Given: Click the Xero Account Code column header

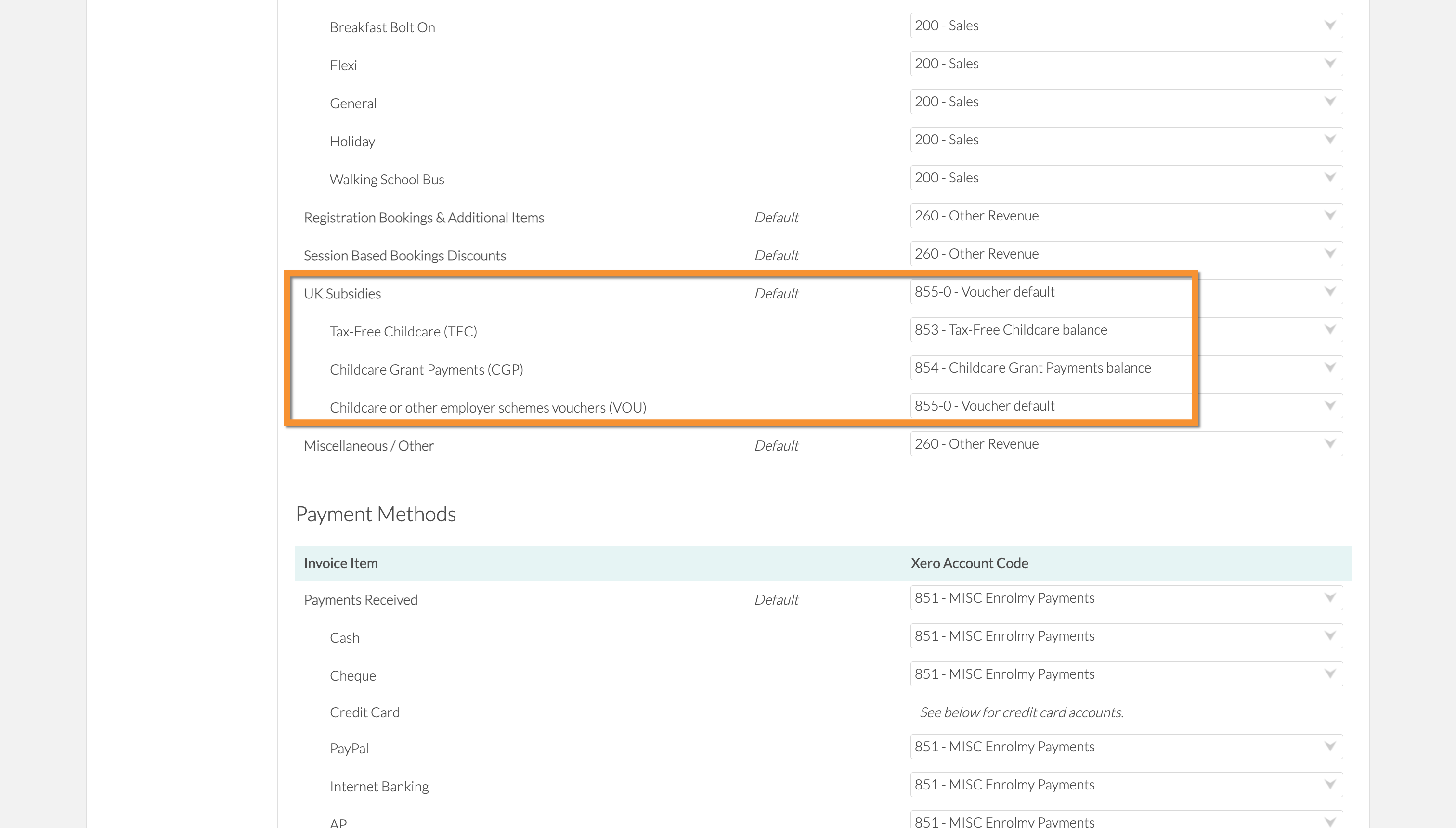Looking at the screenshot, I should [x=969, y=564].
